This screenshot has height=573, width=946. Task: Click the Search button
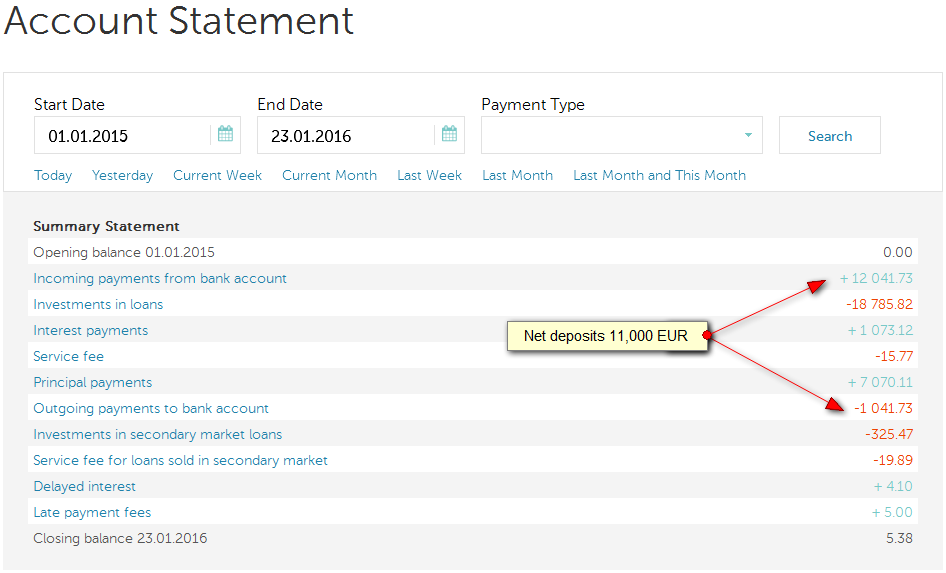pyautogui.click(x=830, y=136)
